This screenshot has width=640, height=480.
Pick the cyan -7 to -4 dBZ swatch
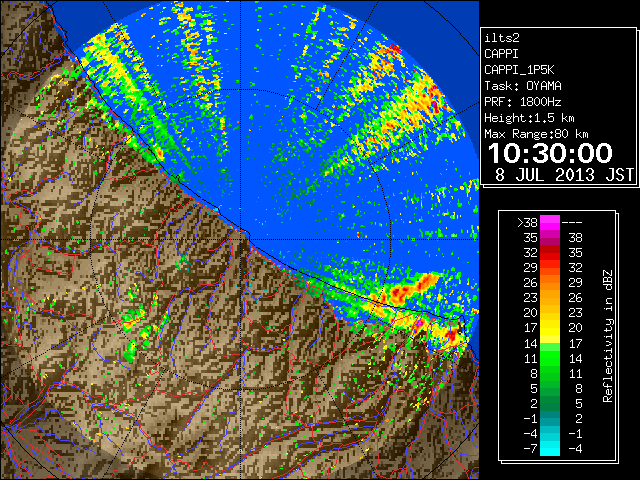(x=550, y=448)
